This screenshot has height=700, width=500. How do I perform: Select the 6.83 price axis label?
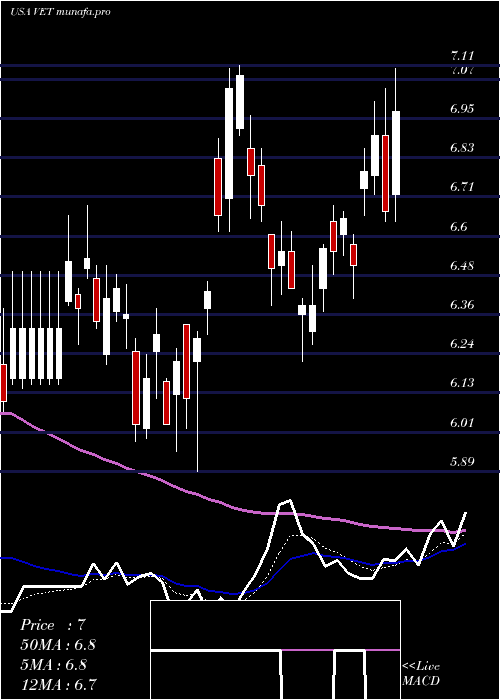(462, 148)
